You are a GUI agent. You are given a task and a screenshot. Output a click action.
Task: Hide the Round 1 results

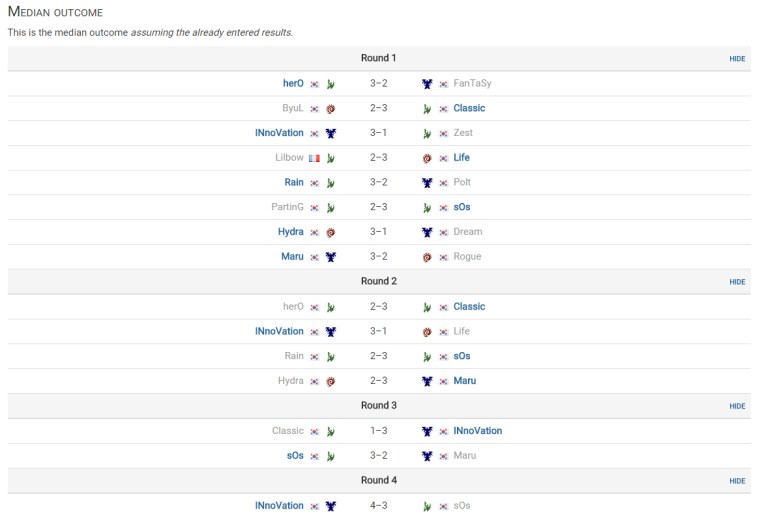click(737, 59)
